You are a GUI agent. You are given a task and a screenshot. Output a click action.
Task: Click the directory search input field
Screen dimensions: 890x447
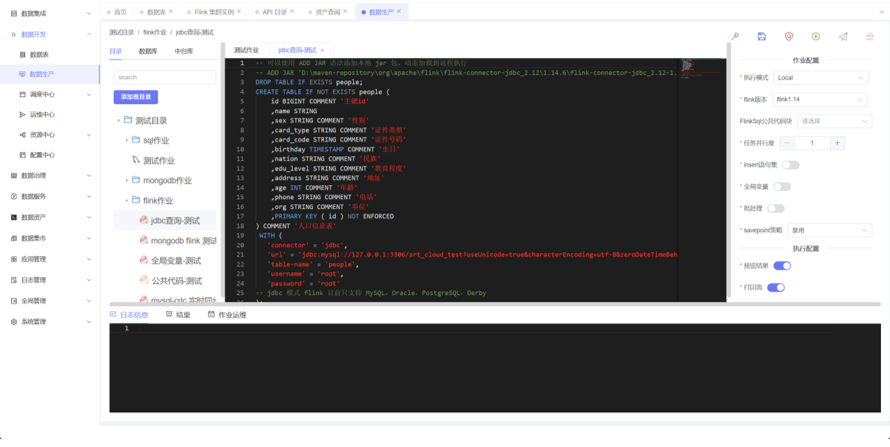pyautogui.click(x=163, y=77)
